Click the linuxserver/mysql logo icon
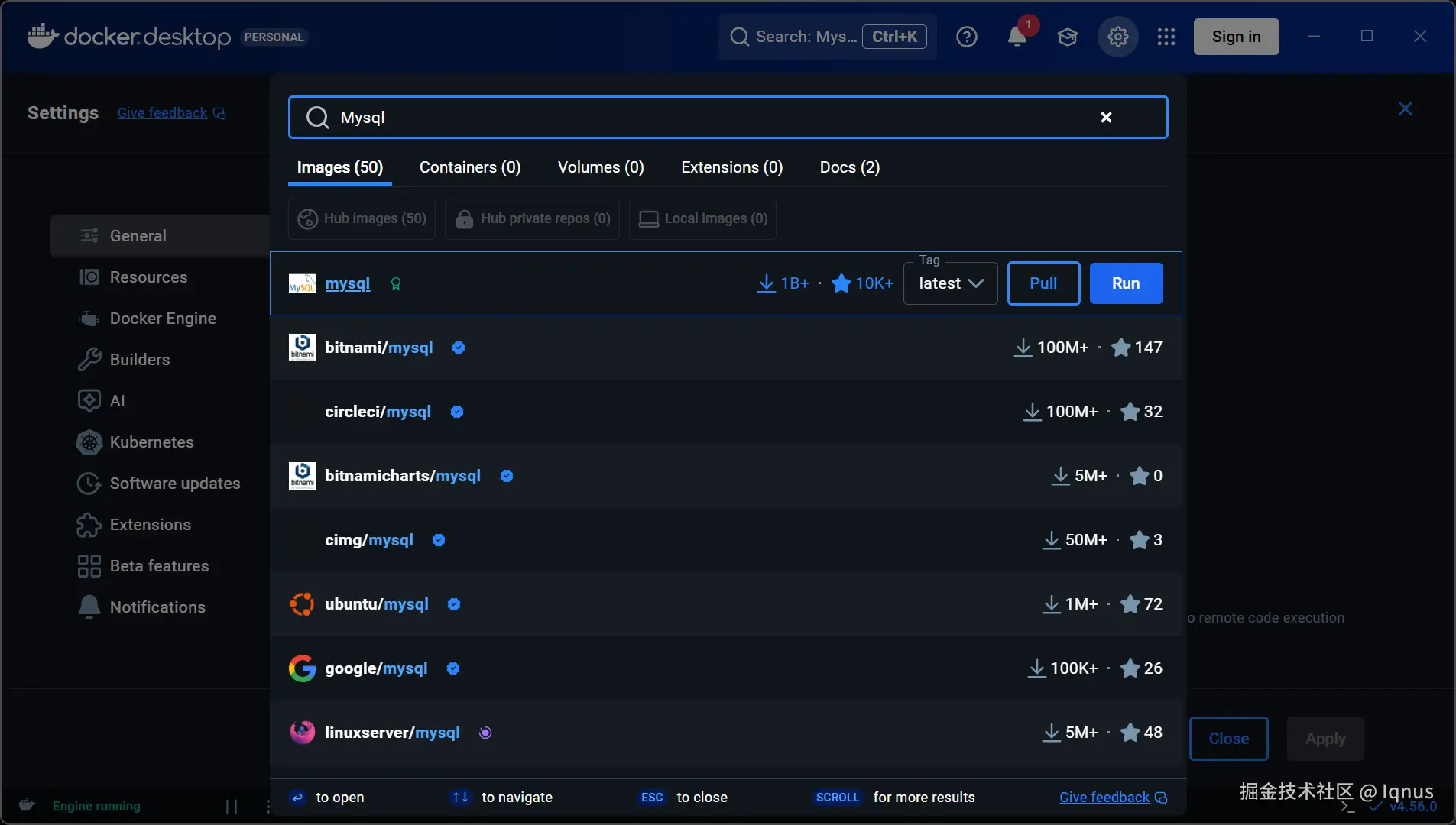 click(x=302, y=733)
